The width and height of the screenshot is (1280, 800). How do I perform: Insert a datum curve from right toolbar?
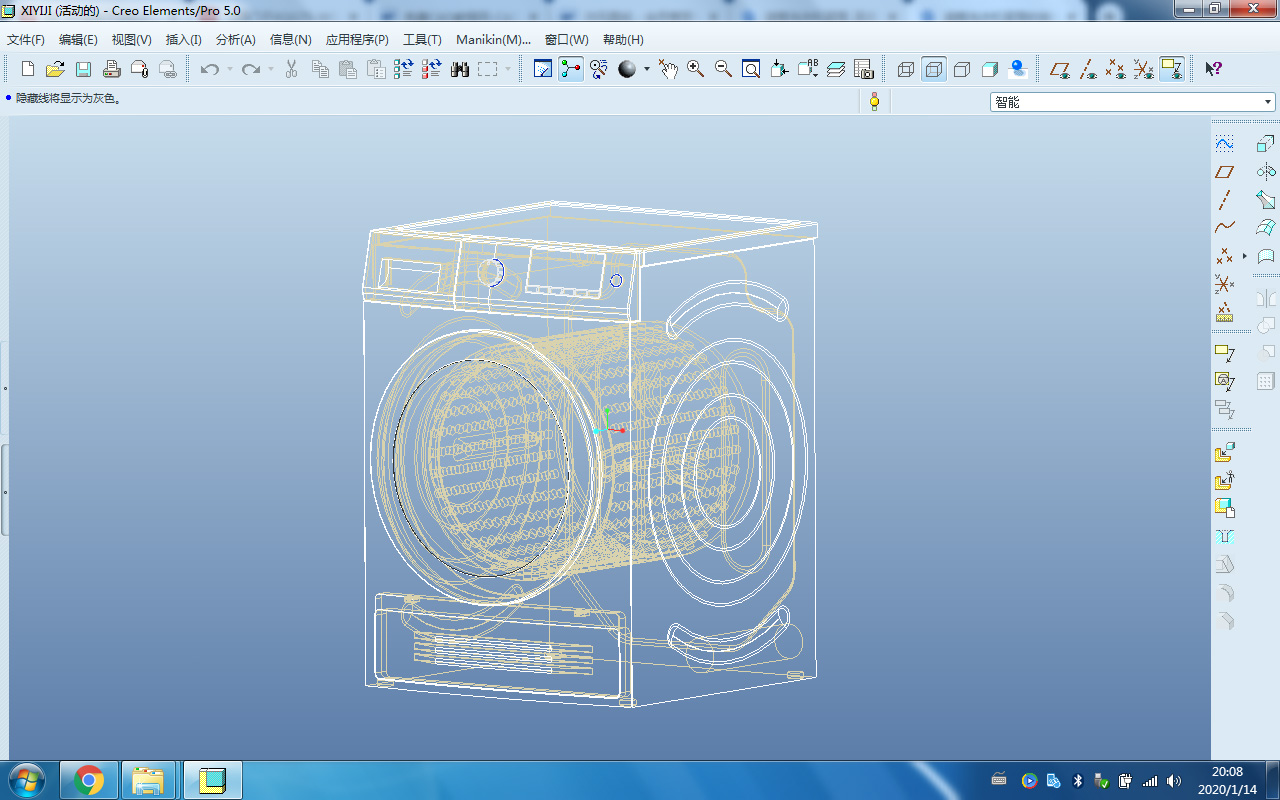pyautogui.click(x=1224, y=228)
